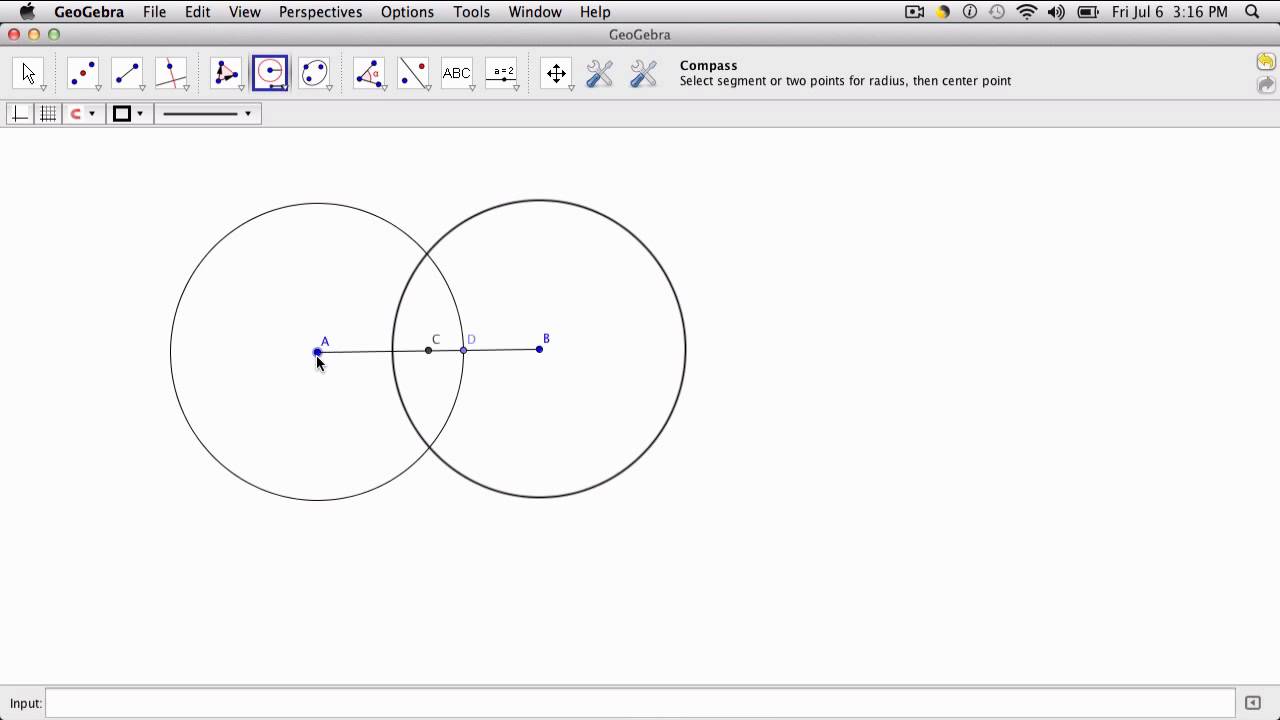The image size is (1280, 720).
Task: Open the Options menu
Action: pyautogui.click(x=407, y=12)
